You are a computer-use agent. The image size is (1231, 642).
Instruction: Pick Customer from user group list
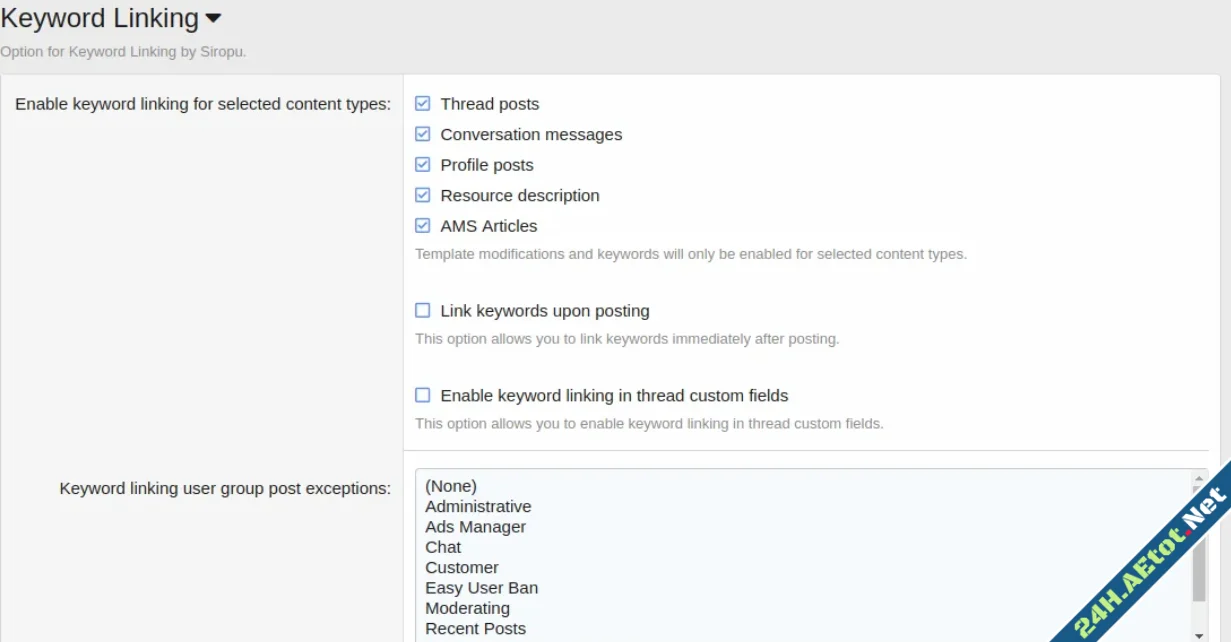pos(461,567)
